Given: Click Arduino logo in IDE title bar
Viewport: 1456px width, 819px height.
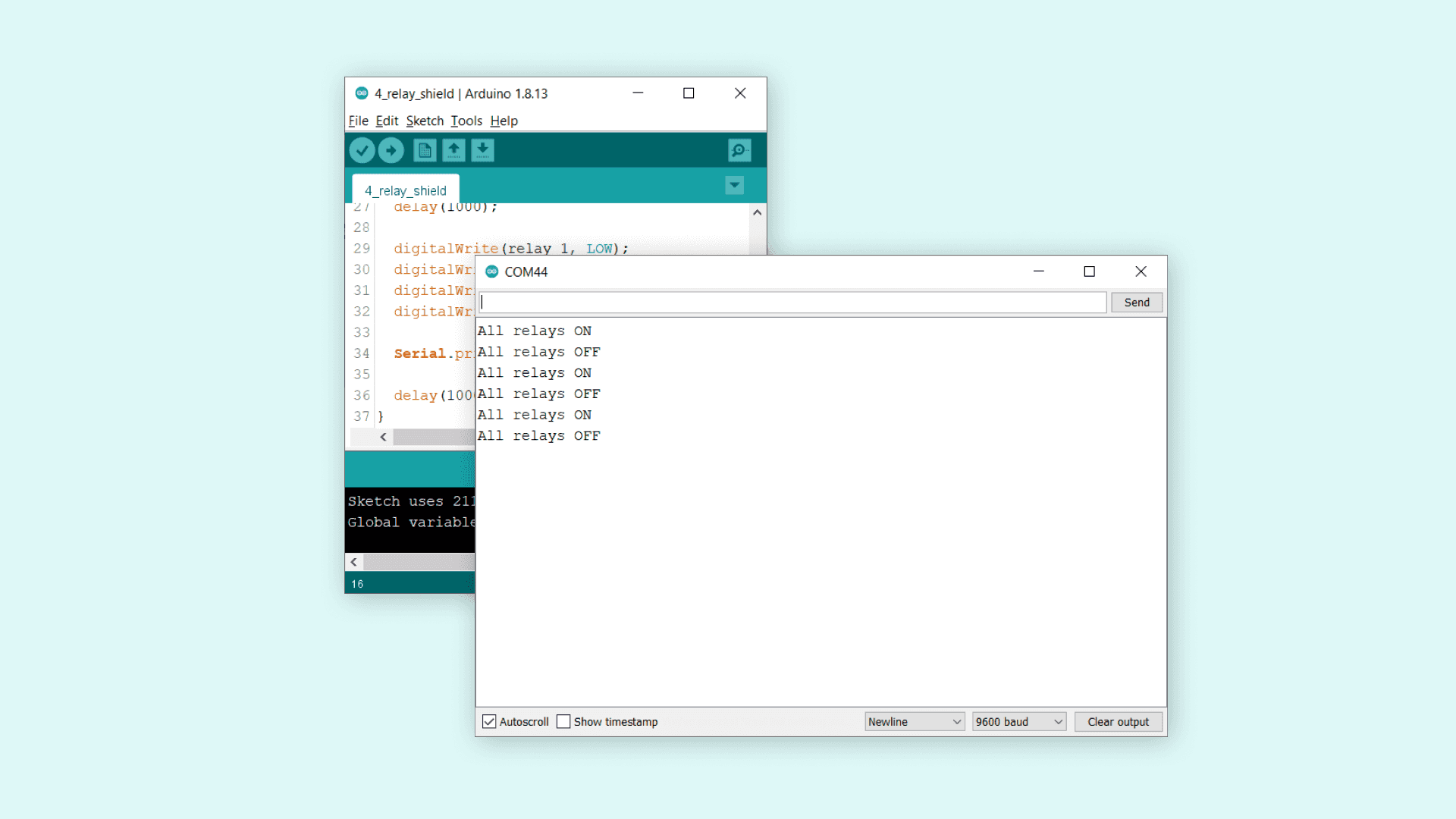Looking at the screenshot, I should 362,93.
